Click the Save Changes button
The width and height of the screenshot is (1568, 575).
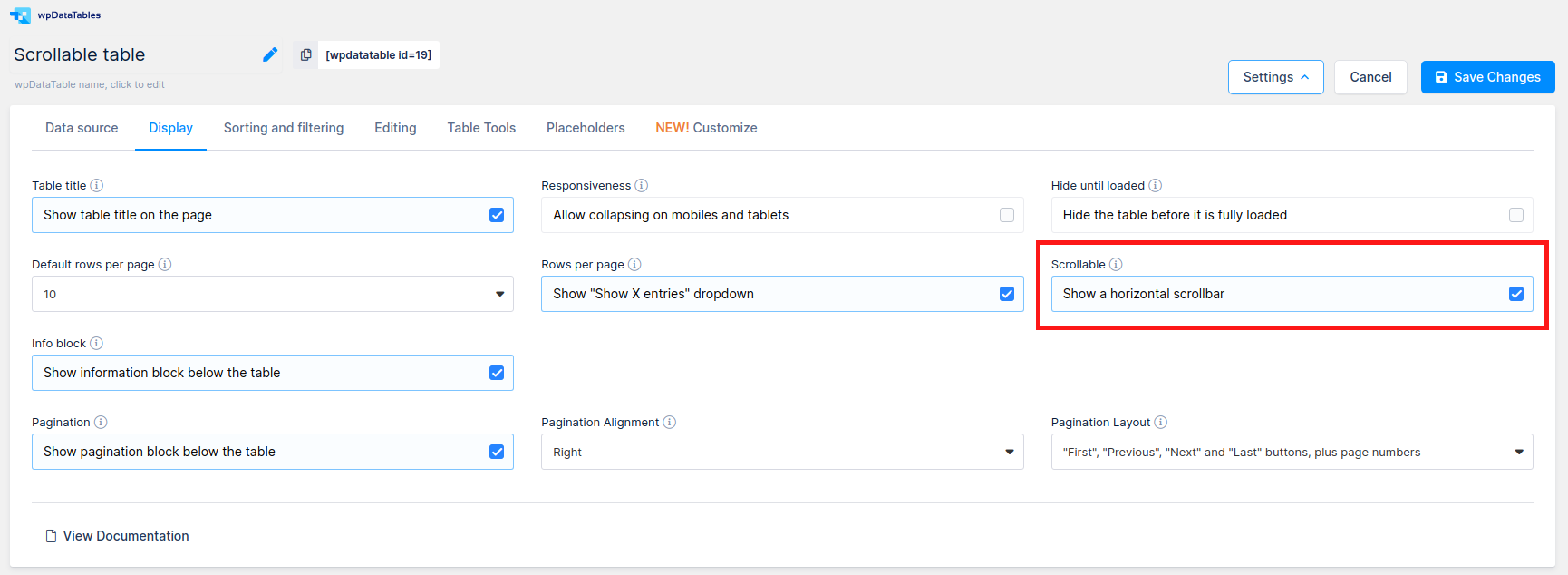point(1487,77)
